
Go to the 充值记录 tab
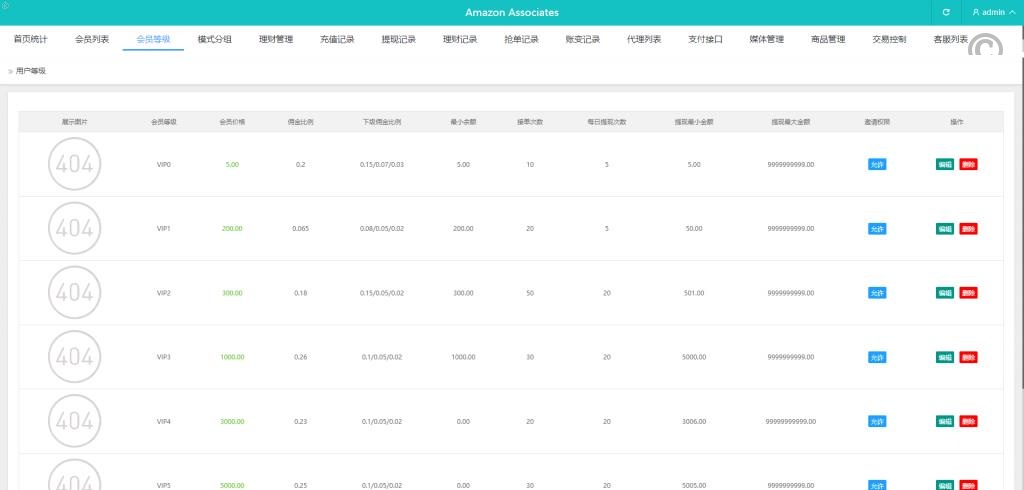[x=337, y=39]
